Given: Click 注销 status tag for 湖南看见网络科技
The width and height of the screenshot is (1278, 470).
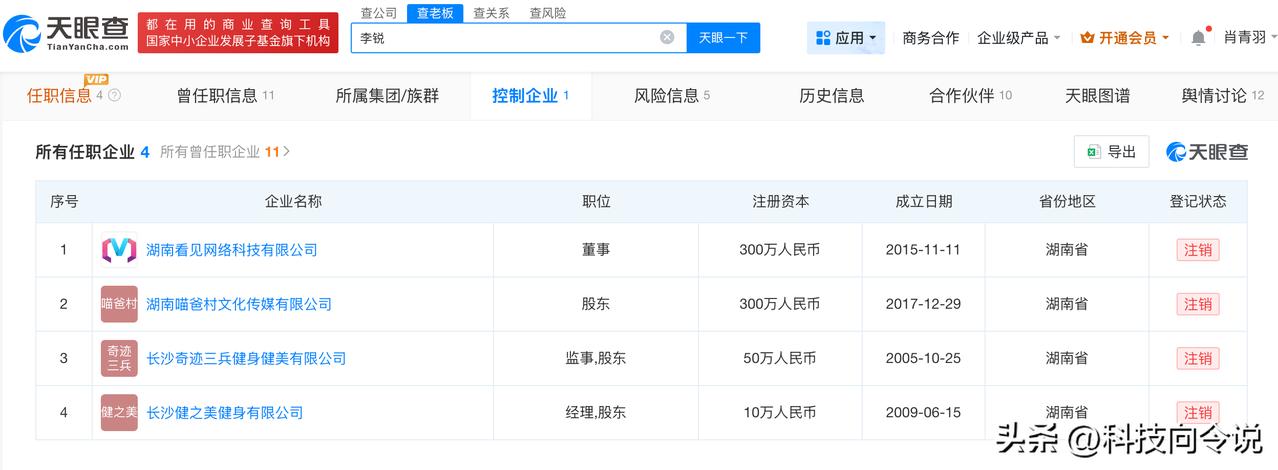Looking at the screenshot, I should pyautogui.click(x=1197, y=250).
